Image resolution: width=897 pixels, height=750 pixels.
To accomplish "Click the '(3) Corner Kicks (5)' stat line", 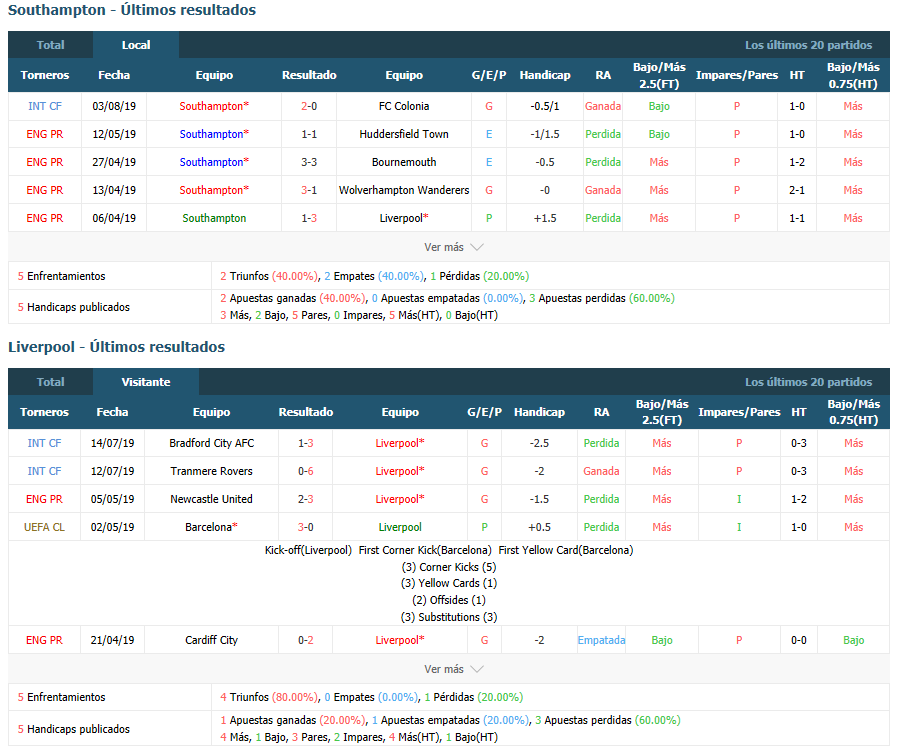I will 449,567.
